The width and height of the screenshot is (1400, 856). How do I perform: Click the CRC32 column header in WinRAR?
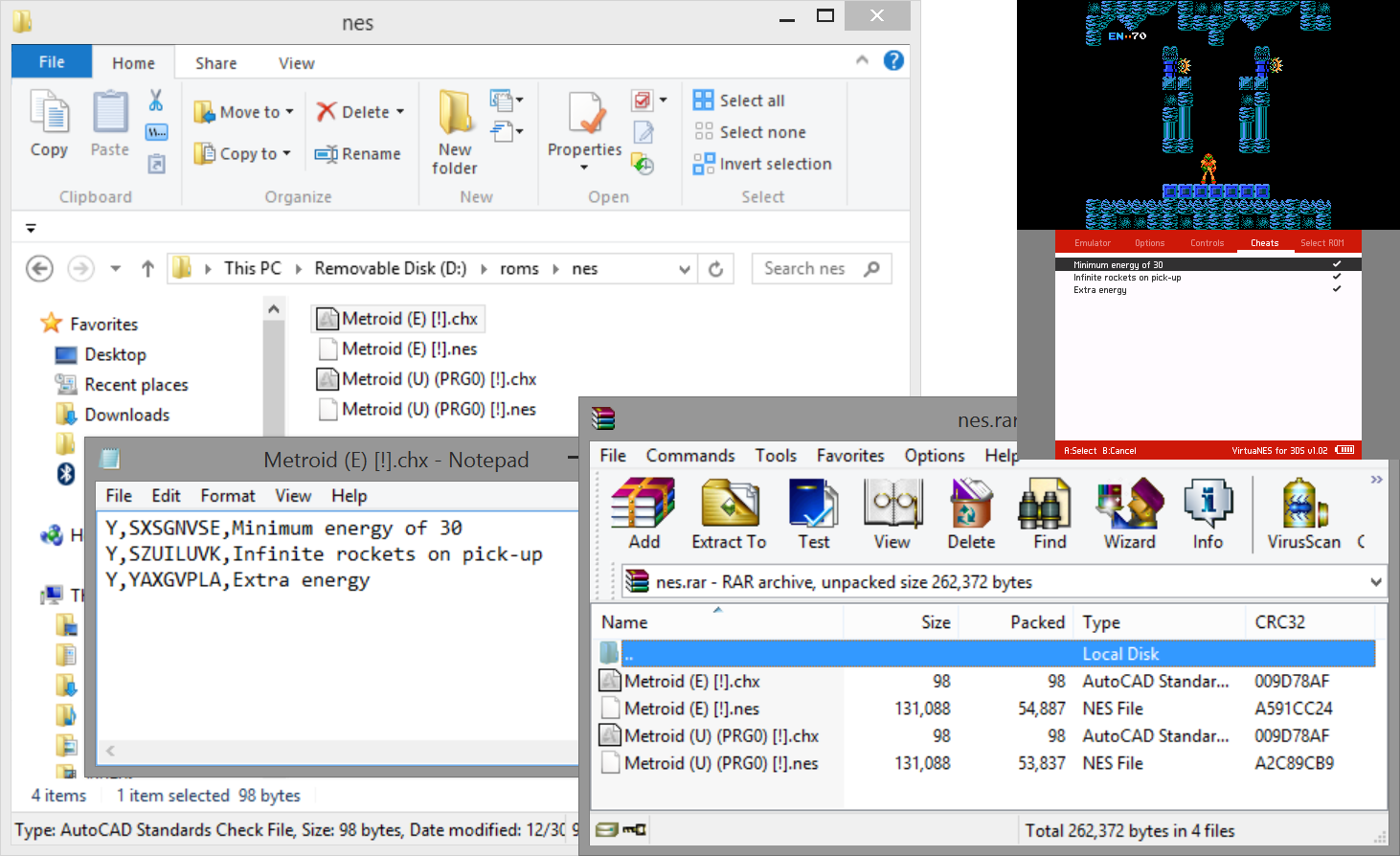1279,622
